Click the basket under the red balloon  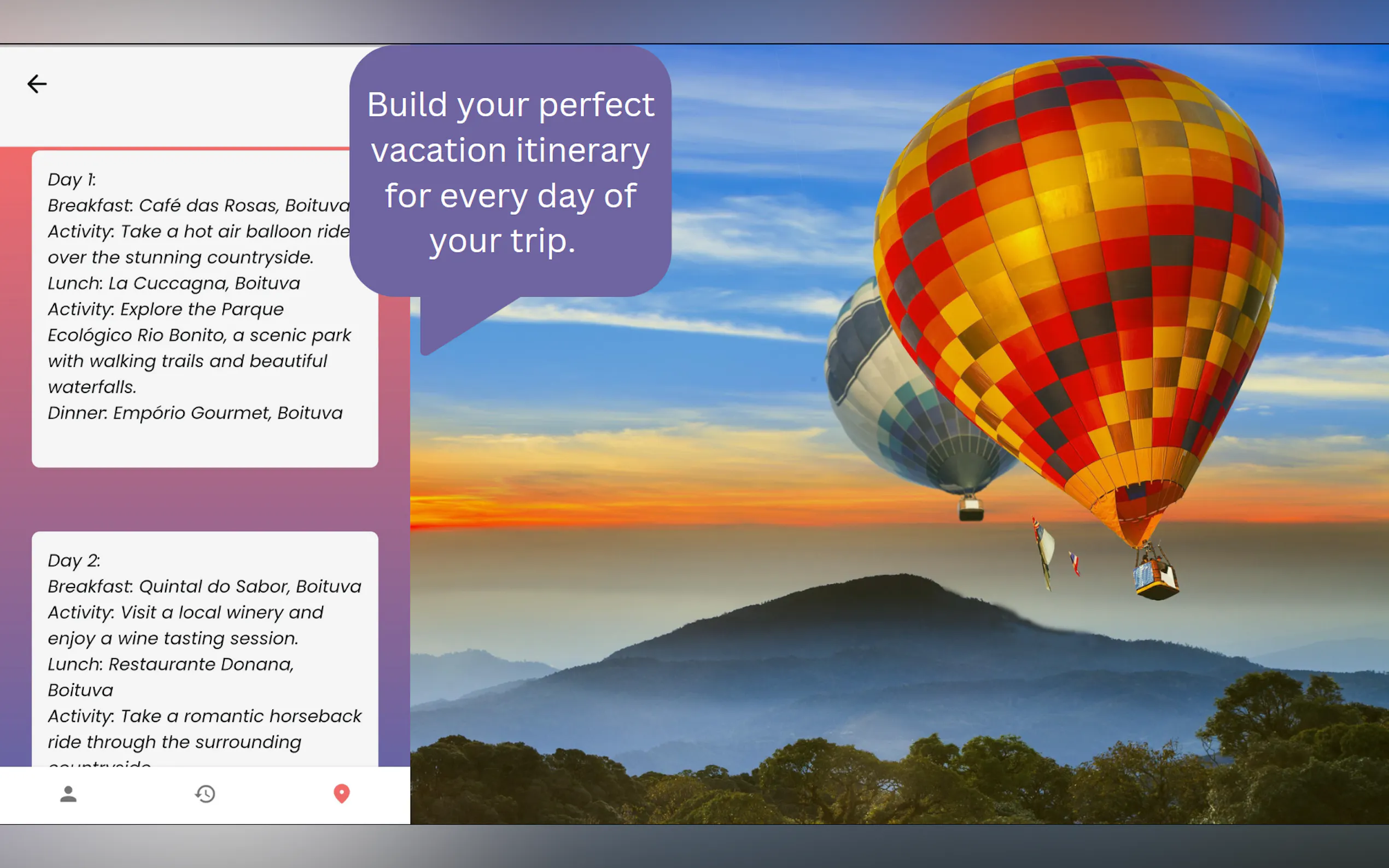click(x=1155, y=580)
